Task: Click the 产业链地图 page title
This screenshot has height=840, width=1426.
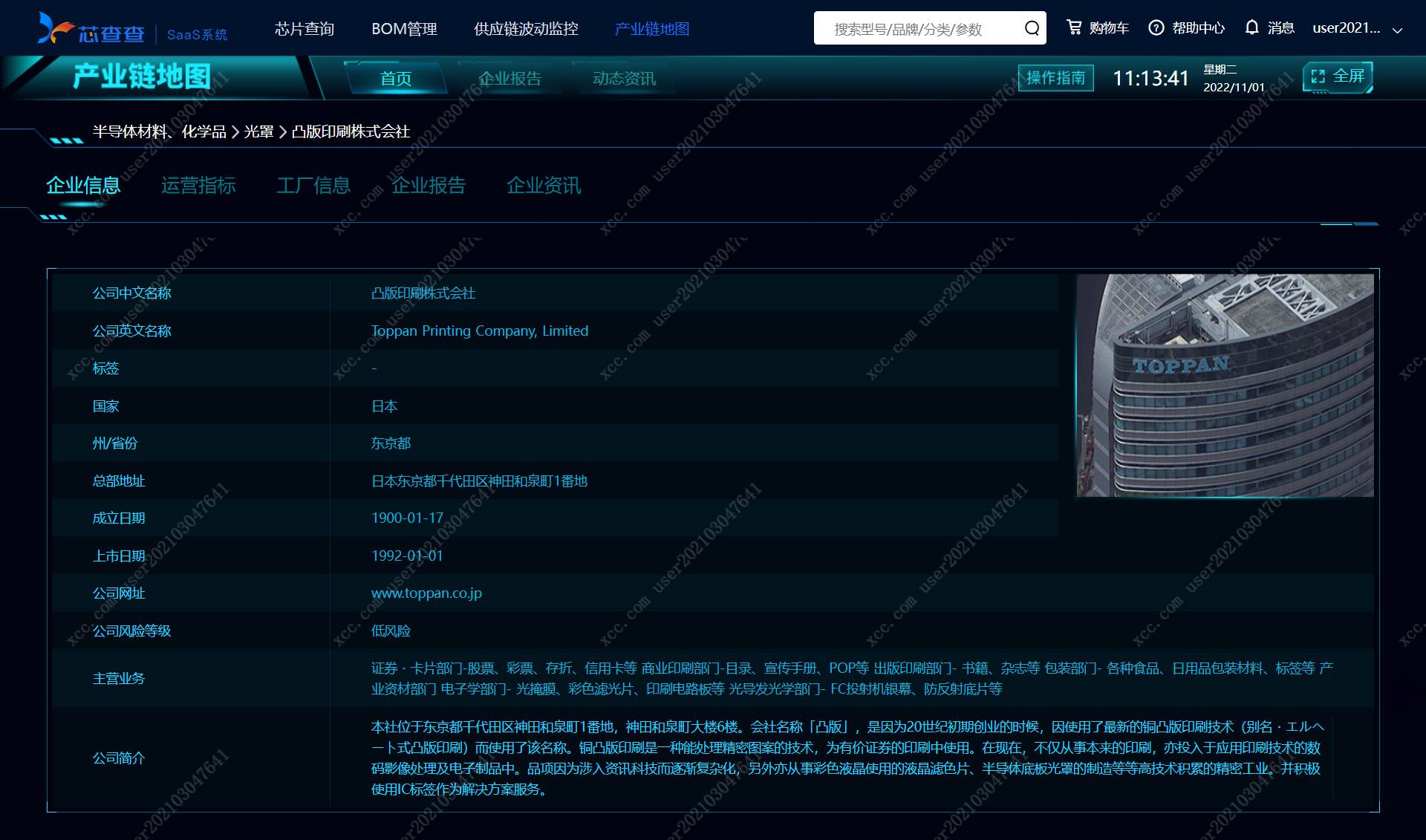Action: pyautogui.click(x=142, y=76)
